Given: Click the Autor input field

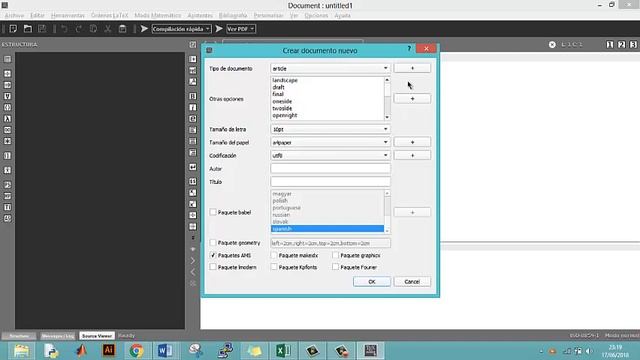Looking at the screenshot, I should click(x=330, y=169).
